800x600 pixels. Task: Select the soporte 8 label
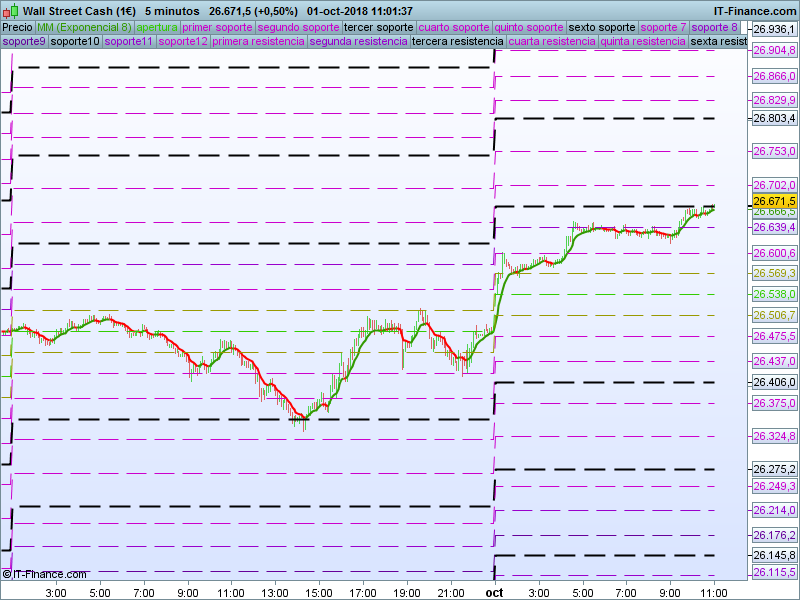pyautogui.click(x=715, y=27)
